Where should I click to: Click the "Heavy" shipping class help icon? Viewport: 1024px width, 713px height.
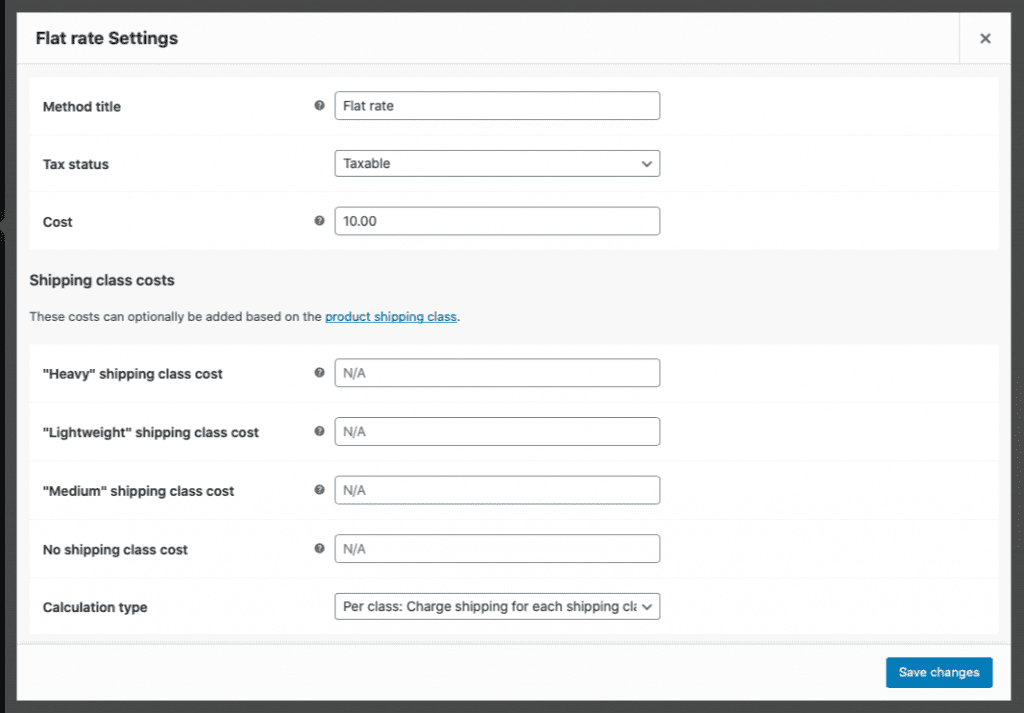pyautogui.click(x=319, y=373)
